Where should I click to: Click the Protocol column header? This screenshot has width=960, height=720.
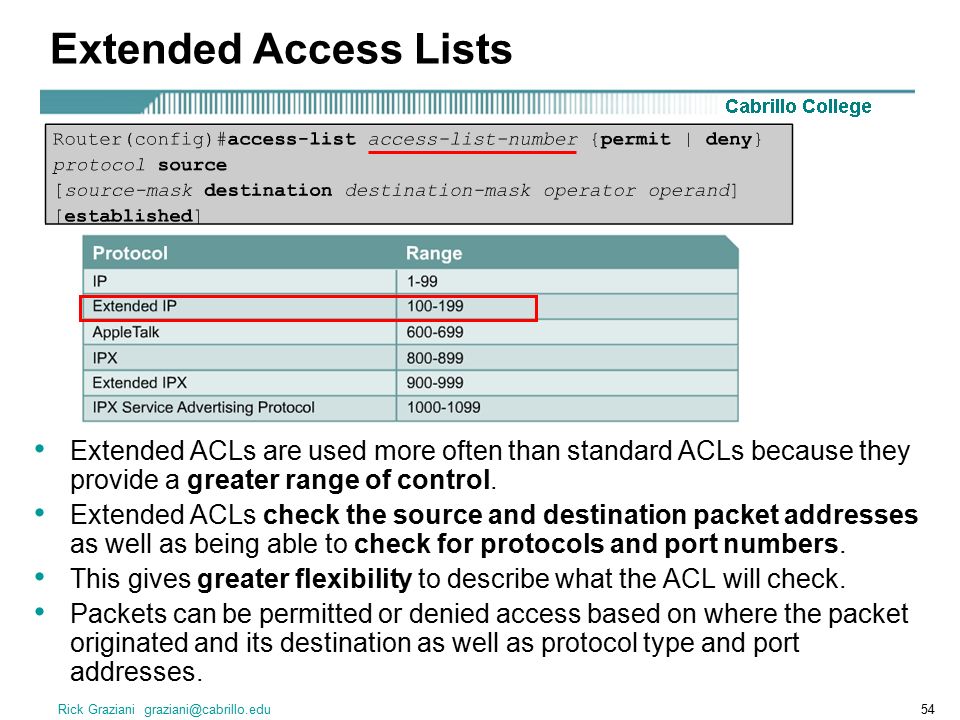pyautogui.click(x=130, y=253)
